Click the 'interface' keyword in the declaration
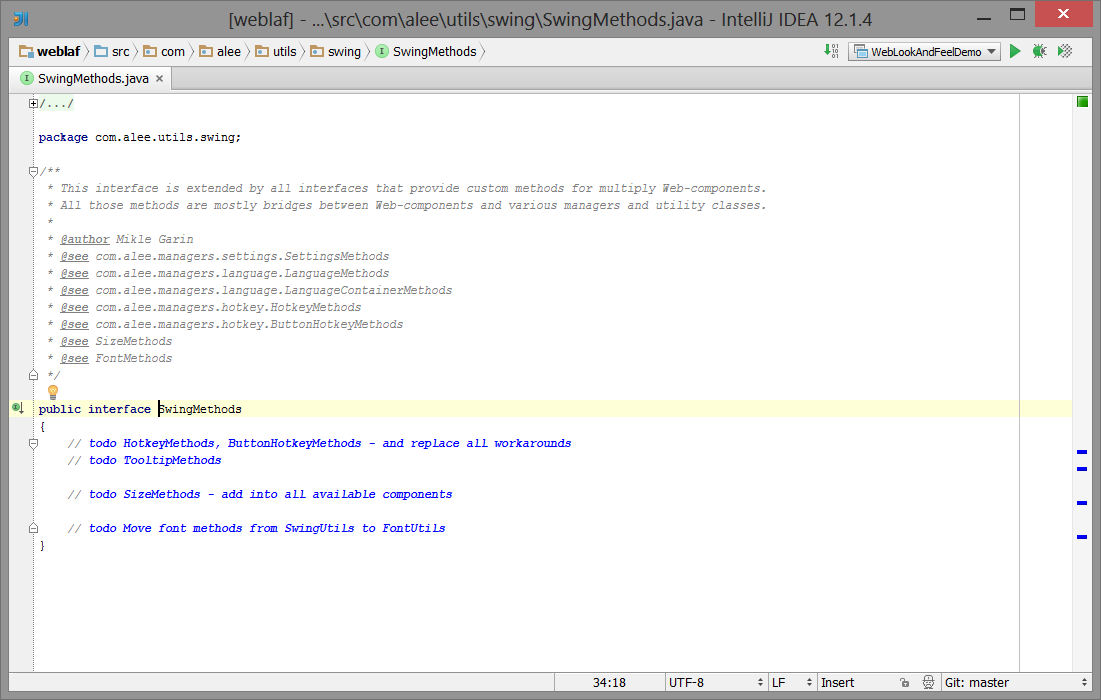Viewport: 1101px width, 700px height. pos(119,409)
